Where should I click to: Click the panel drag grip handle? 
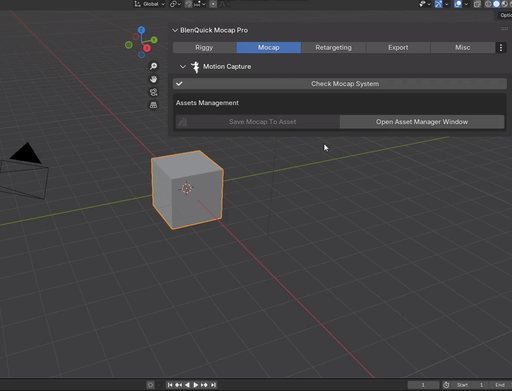pyautogui.click(x=505, y=29)
